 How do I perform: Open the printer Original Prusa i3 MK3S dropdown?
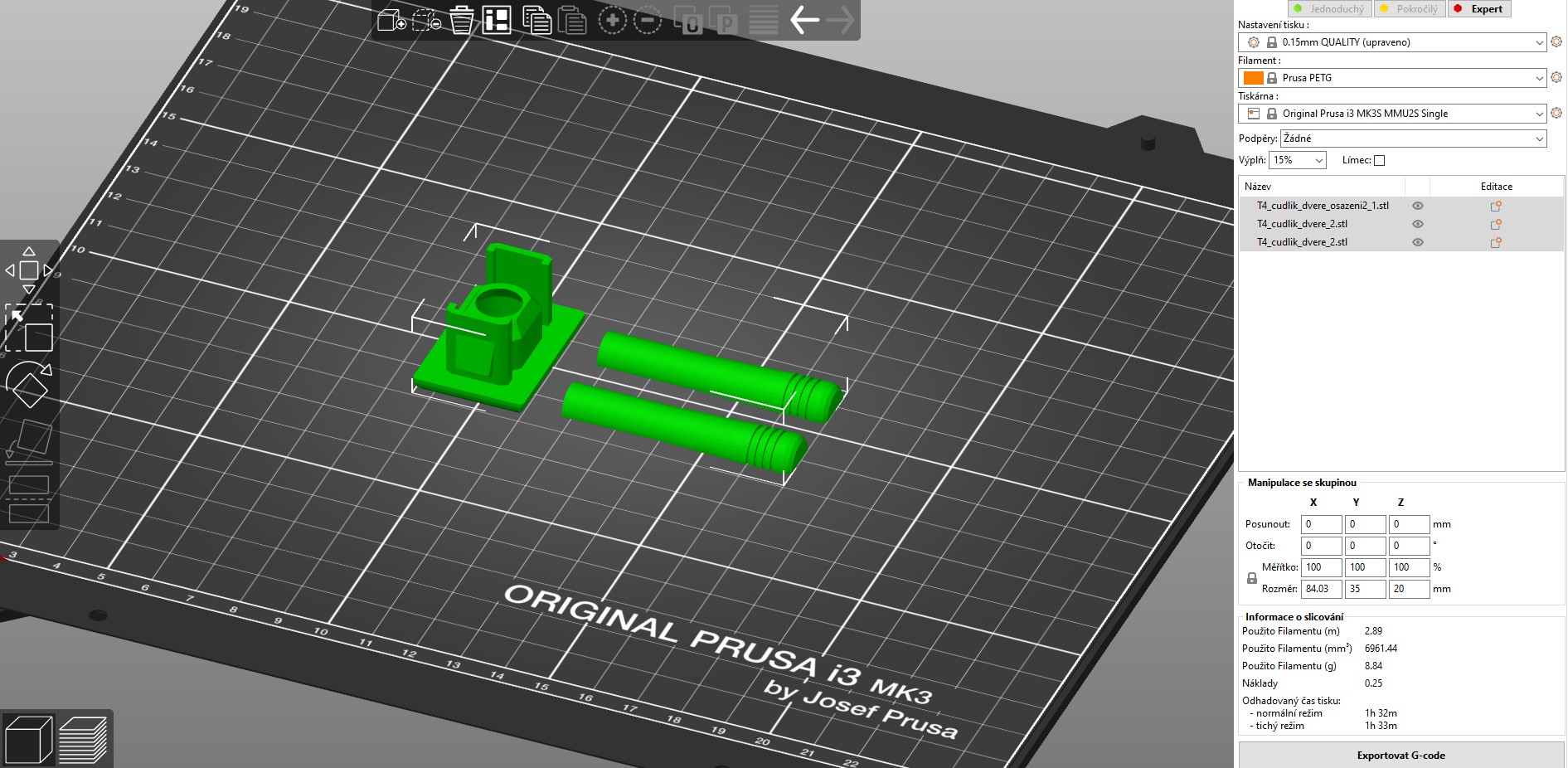[1392, 114]
